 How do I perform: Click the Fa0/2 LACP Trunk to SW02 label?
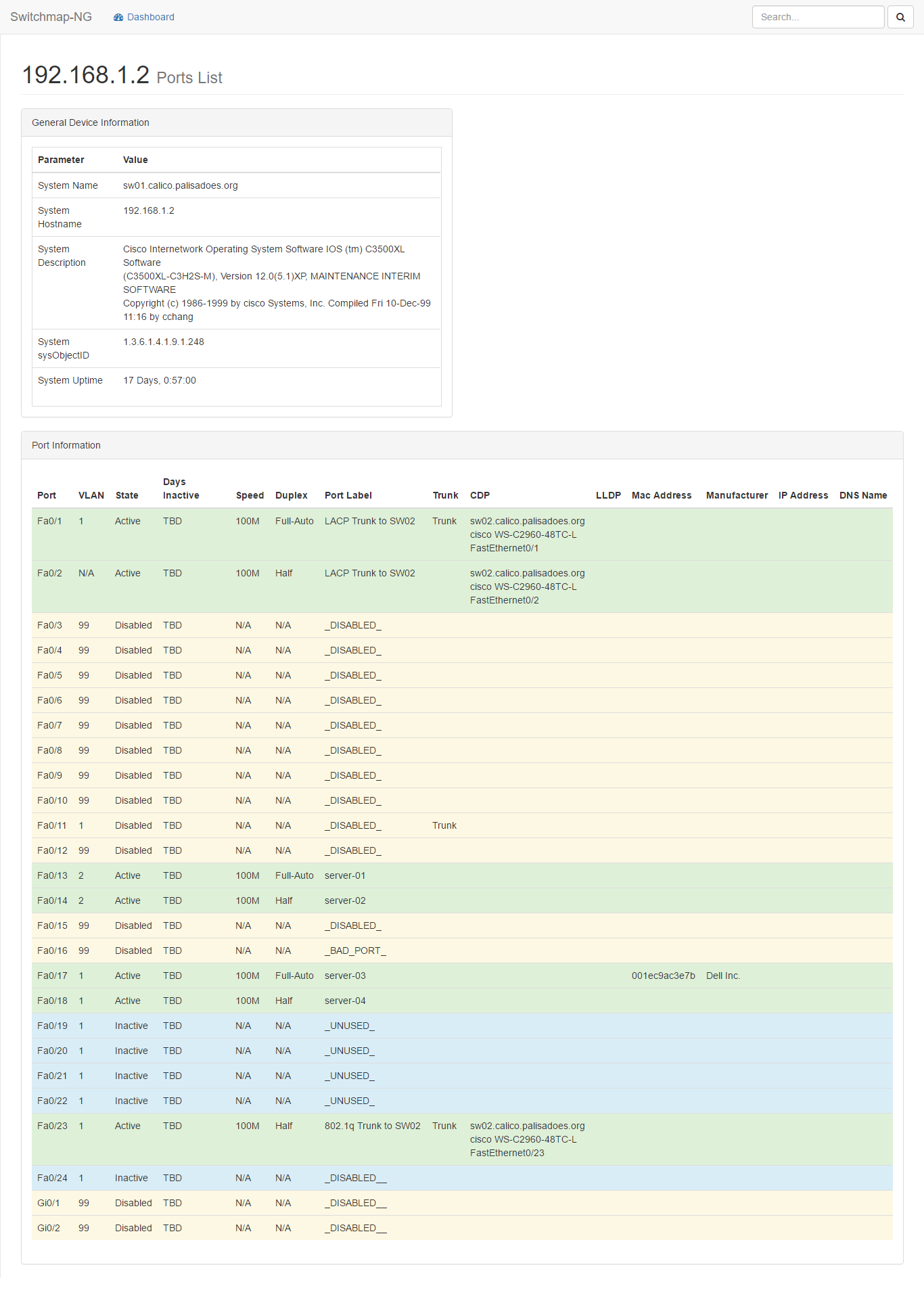click(370, 573)
